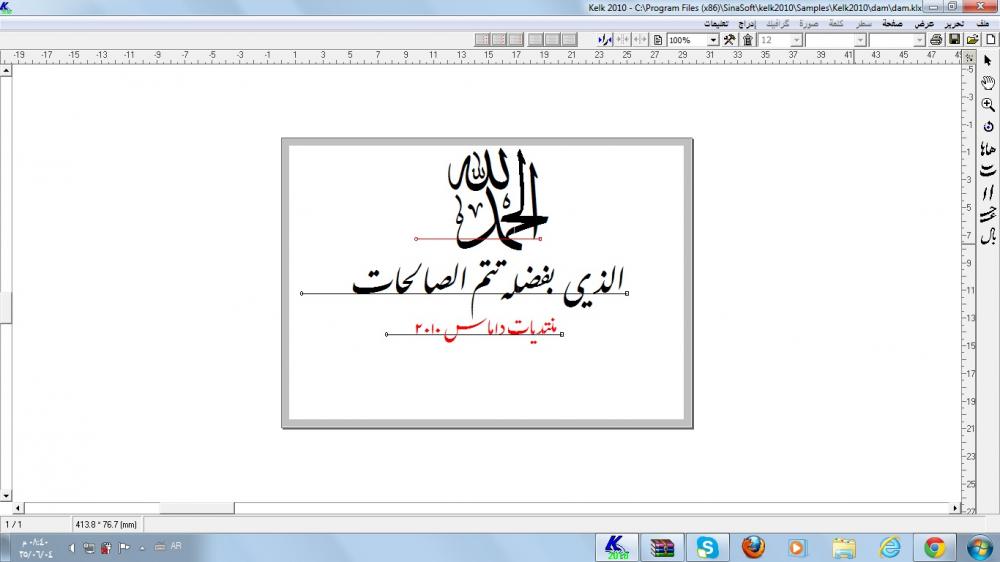Image resolution: width=1000 pixels, height=562 pixels.
Task: Open the ملف (File) menu
Action: tap(983, 22)
